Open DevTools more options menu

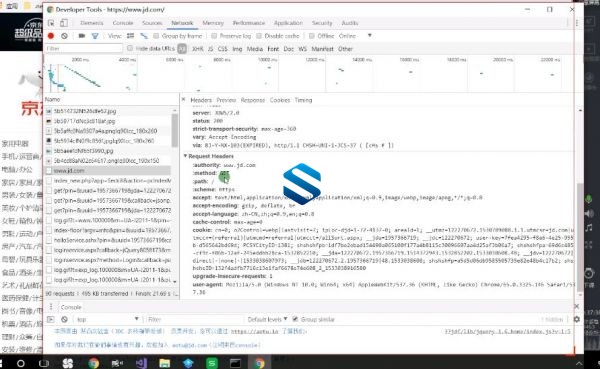(x=577, y=23)
